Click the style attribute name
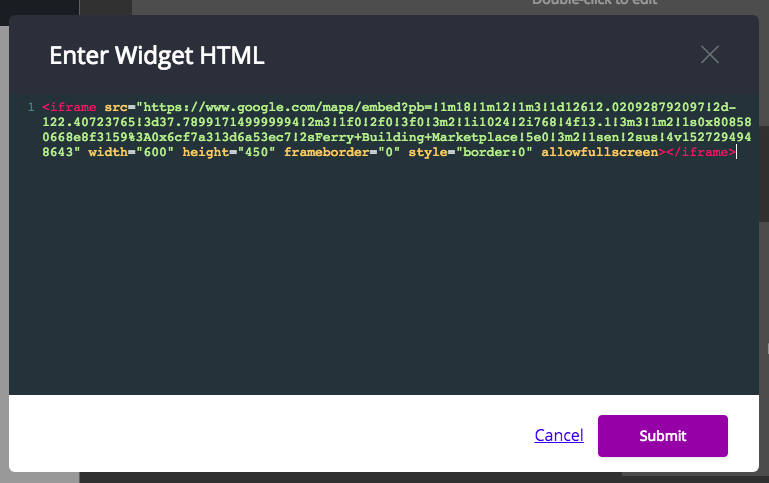 click(x=428, y=152)
